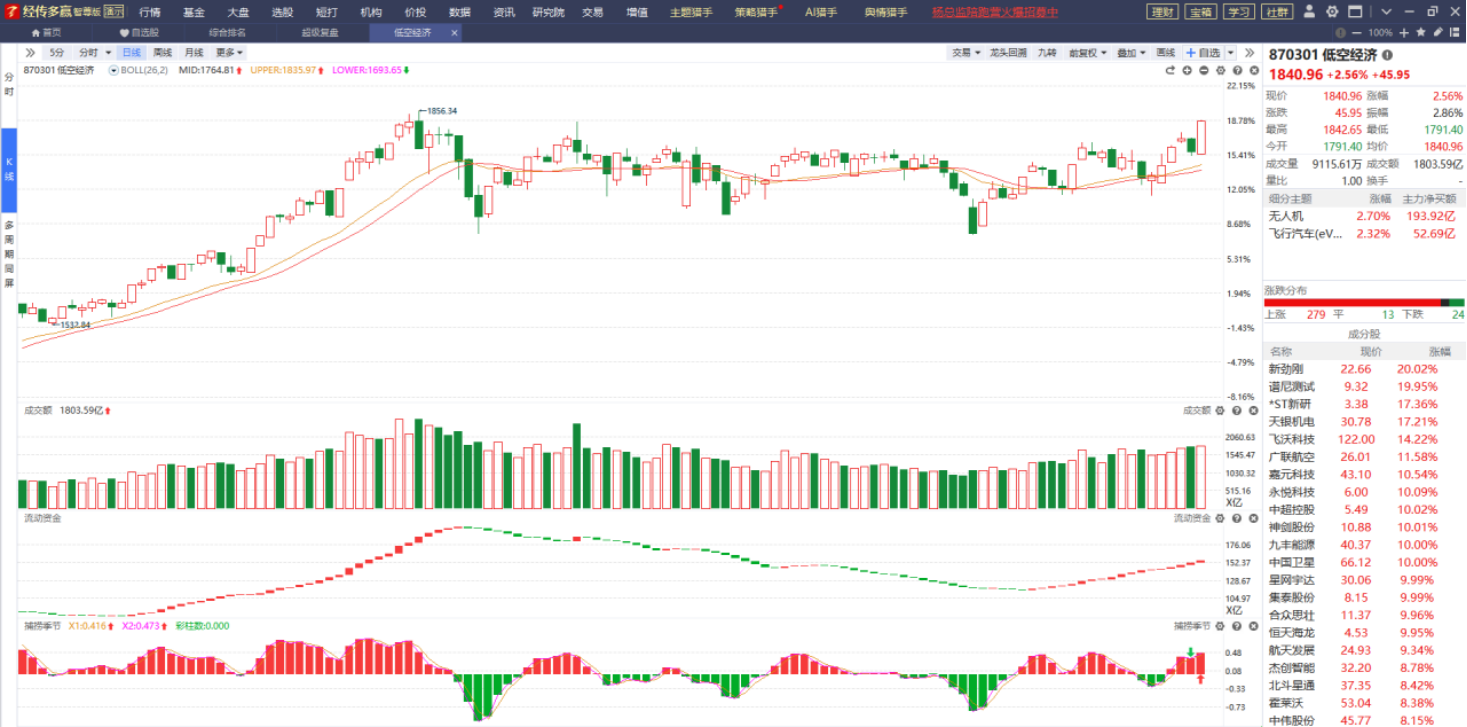Click the 龙头回溯 button
Image resolution: width=1467 pixels, height=727 pixels.
pos(1008,52)
